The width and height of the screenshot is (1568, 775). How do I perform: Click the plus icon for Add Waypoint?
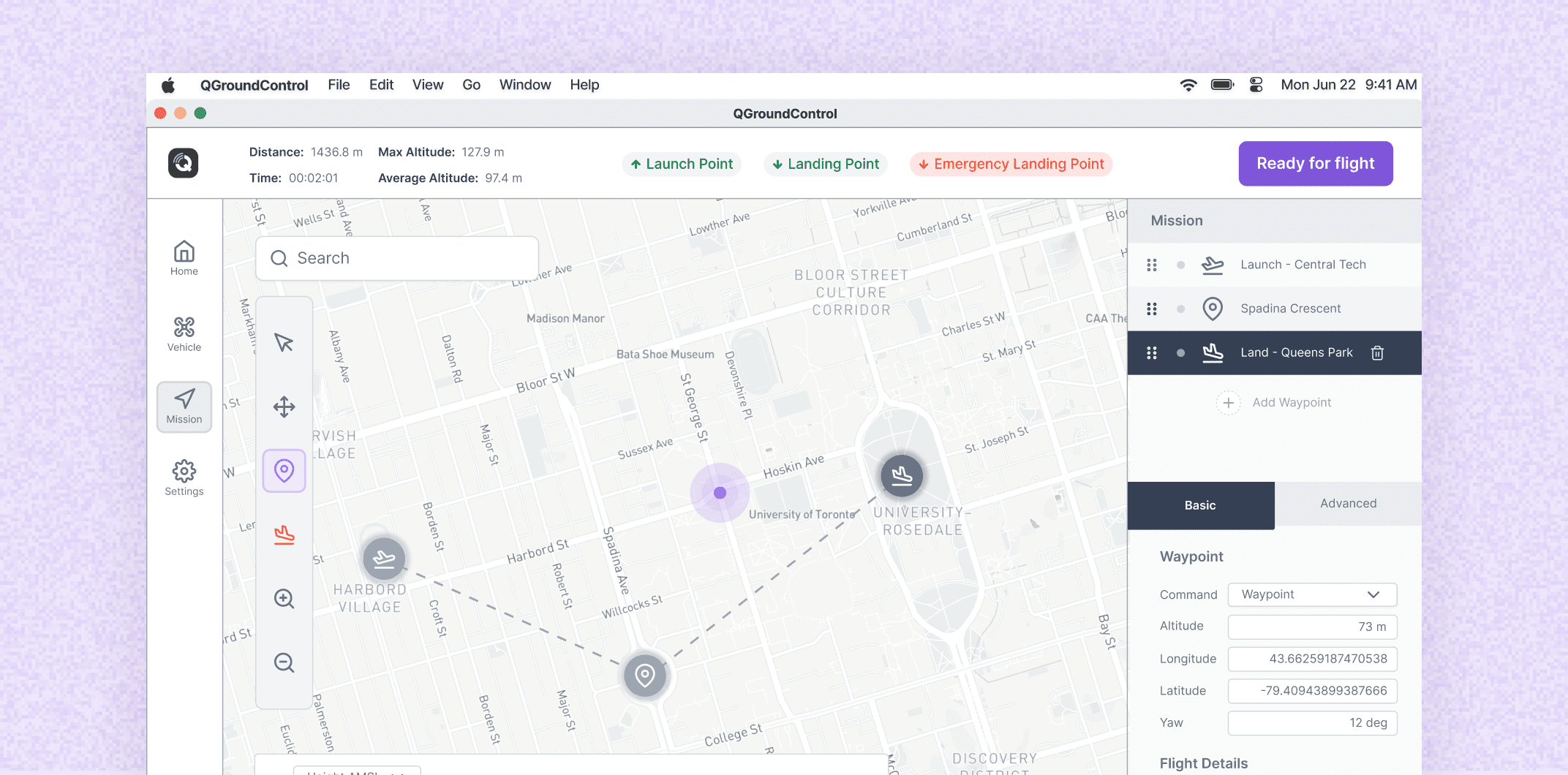tap(1229, 403)
